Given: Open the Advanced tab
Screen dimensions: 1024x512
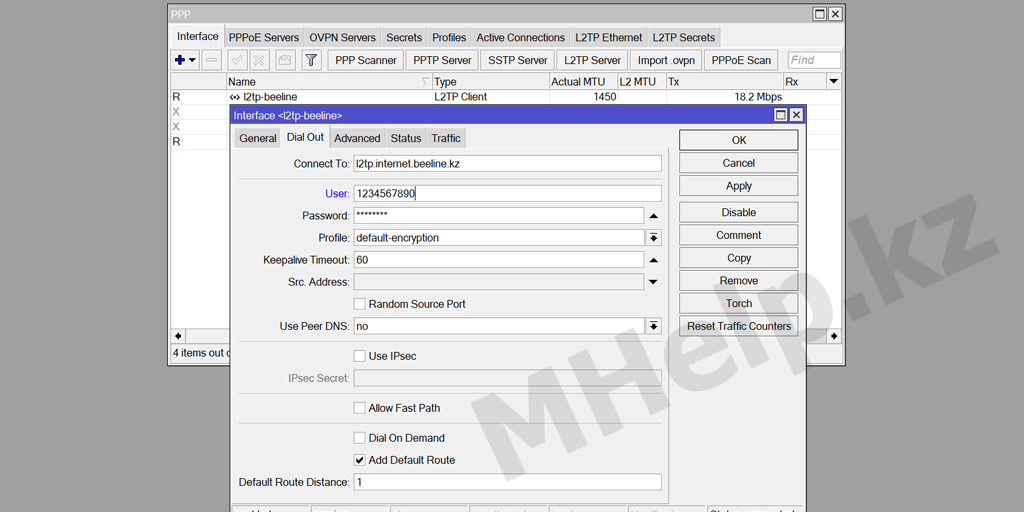Looking at the screenshot, I should tap(357, 138).
